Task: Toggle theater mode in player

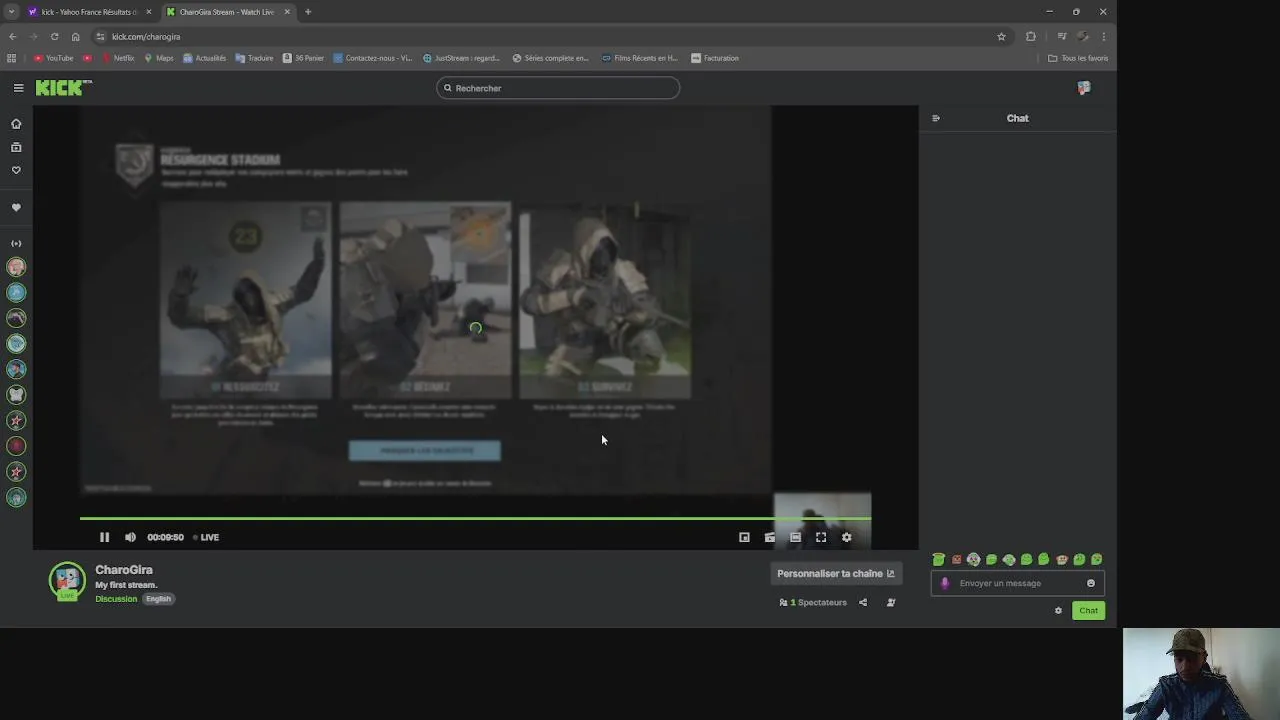Action: [795, 537]
